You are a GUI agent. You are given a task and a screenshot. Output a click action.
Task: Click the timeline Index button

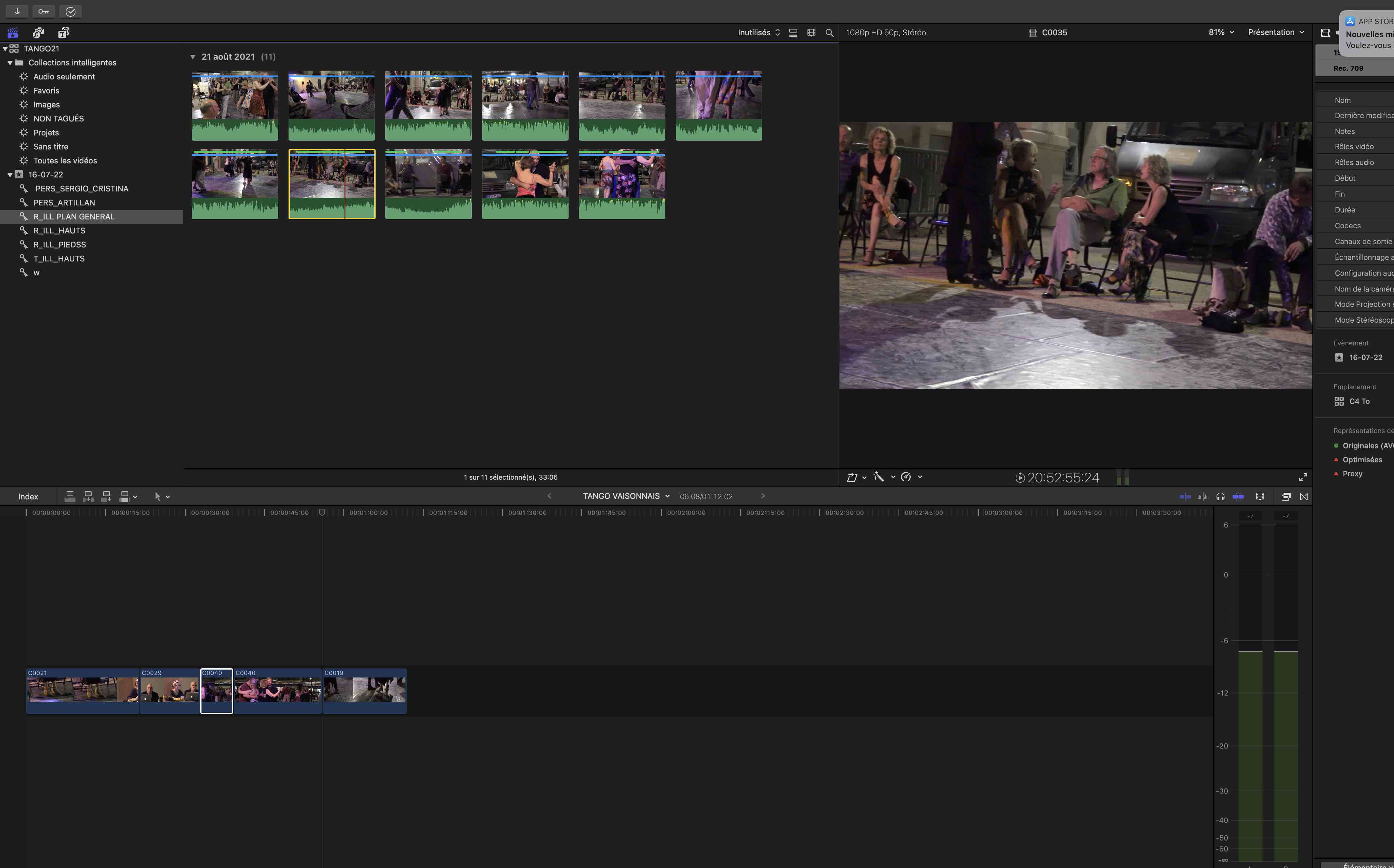28,497
